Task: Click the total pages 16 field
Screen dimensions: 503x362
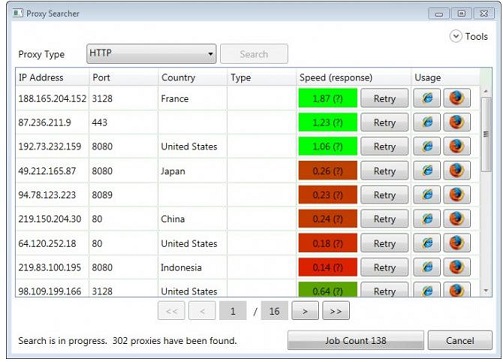Action: point(274,311)
